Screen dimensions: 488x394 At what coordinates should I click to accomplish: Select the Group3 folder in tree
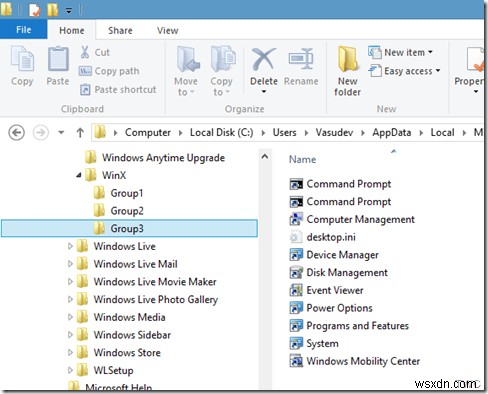(129, 228)
